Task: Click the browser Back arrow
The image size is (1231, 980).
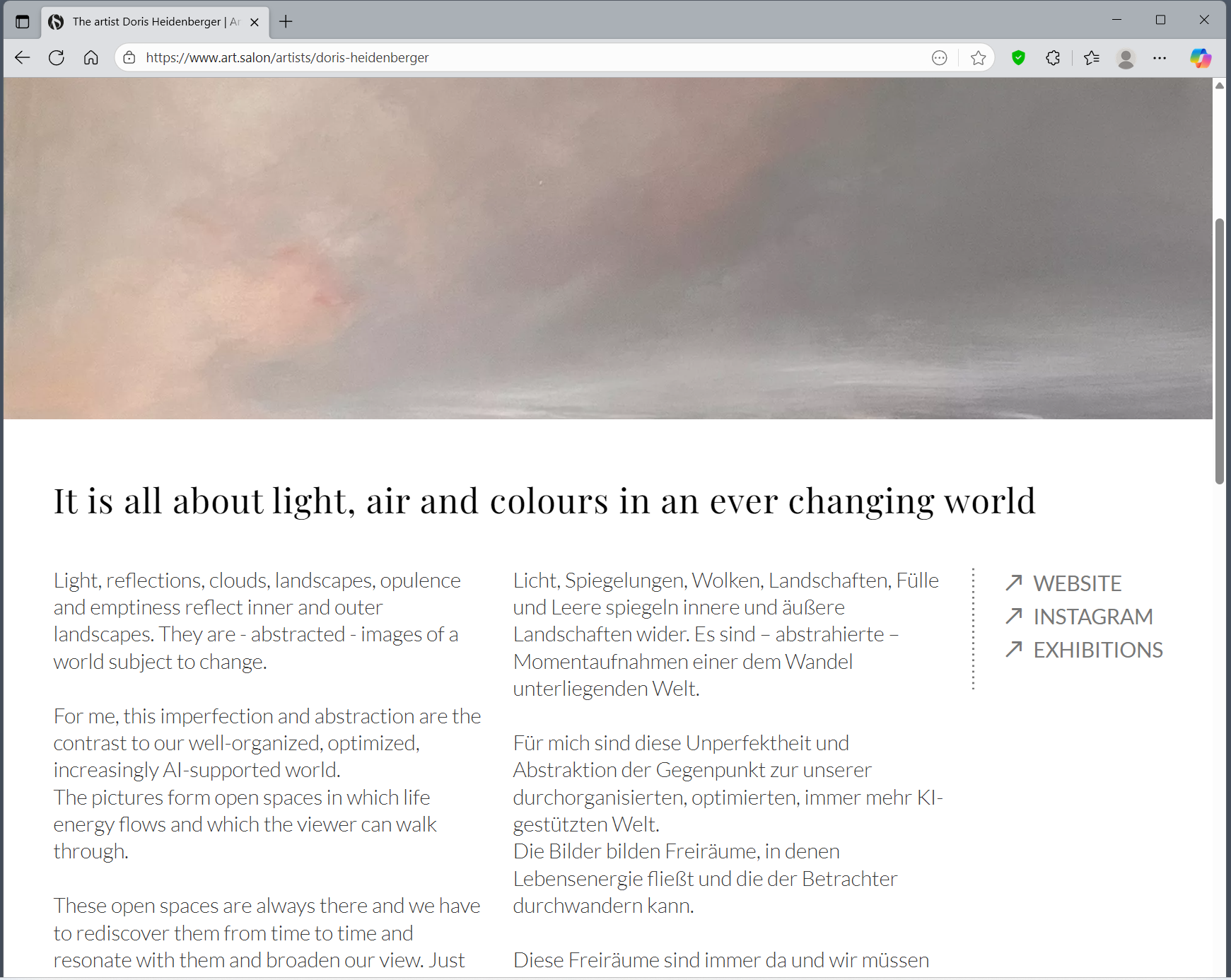Action: click(23, 58)
